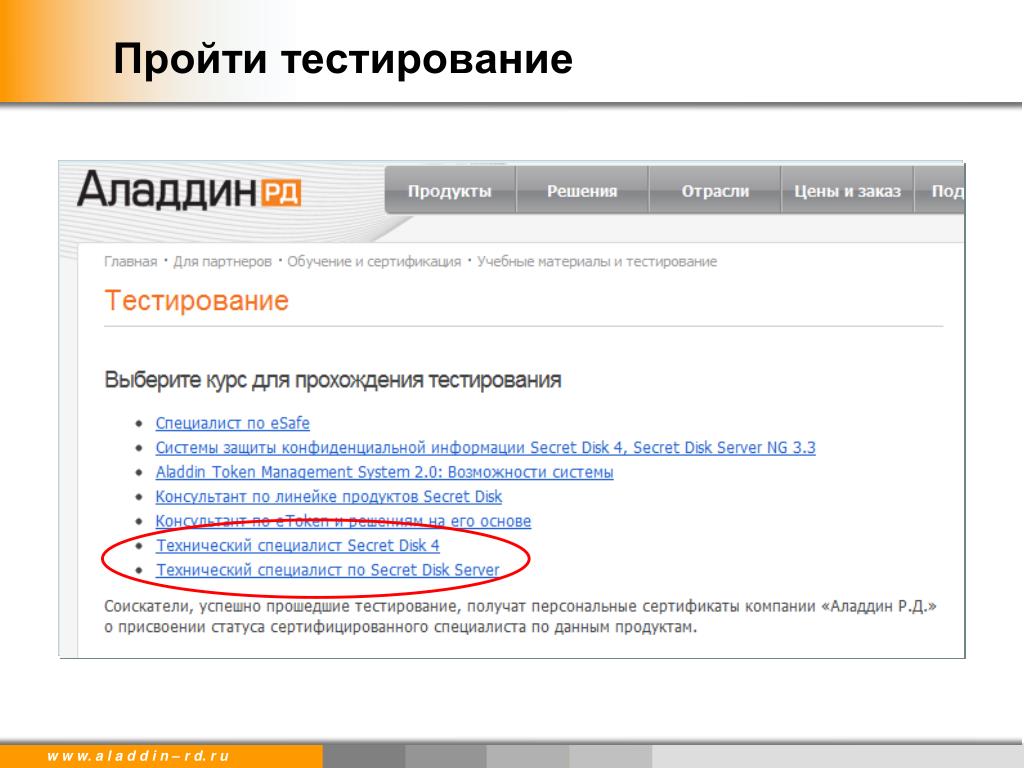The width and height of the screenshot is (1024, 768).
Task: Go to Учебные материалы и тестирование breadcrumb
Action: pyautogui.click(x=597, y=261)
